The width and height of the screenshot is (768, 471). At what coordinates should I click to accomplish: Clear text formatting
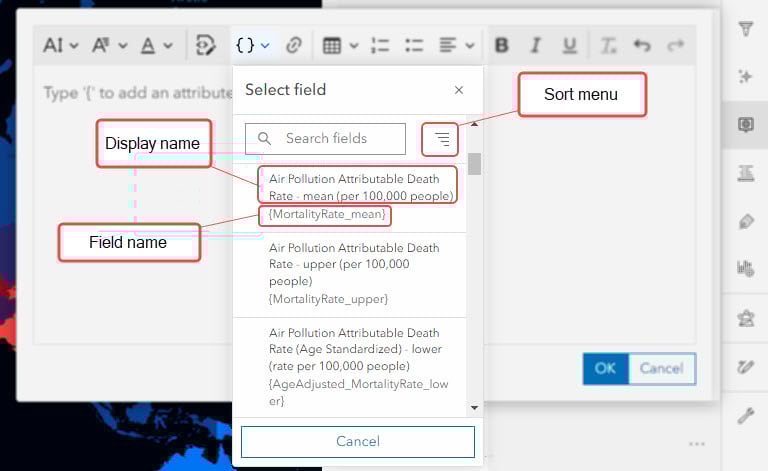(x=608, y=46)
